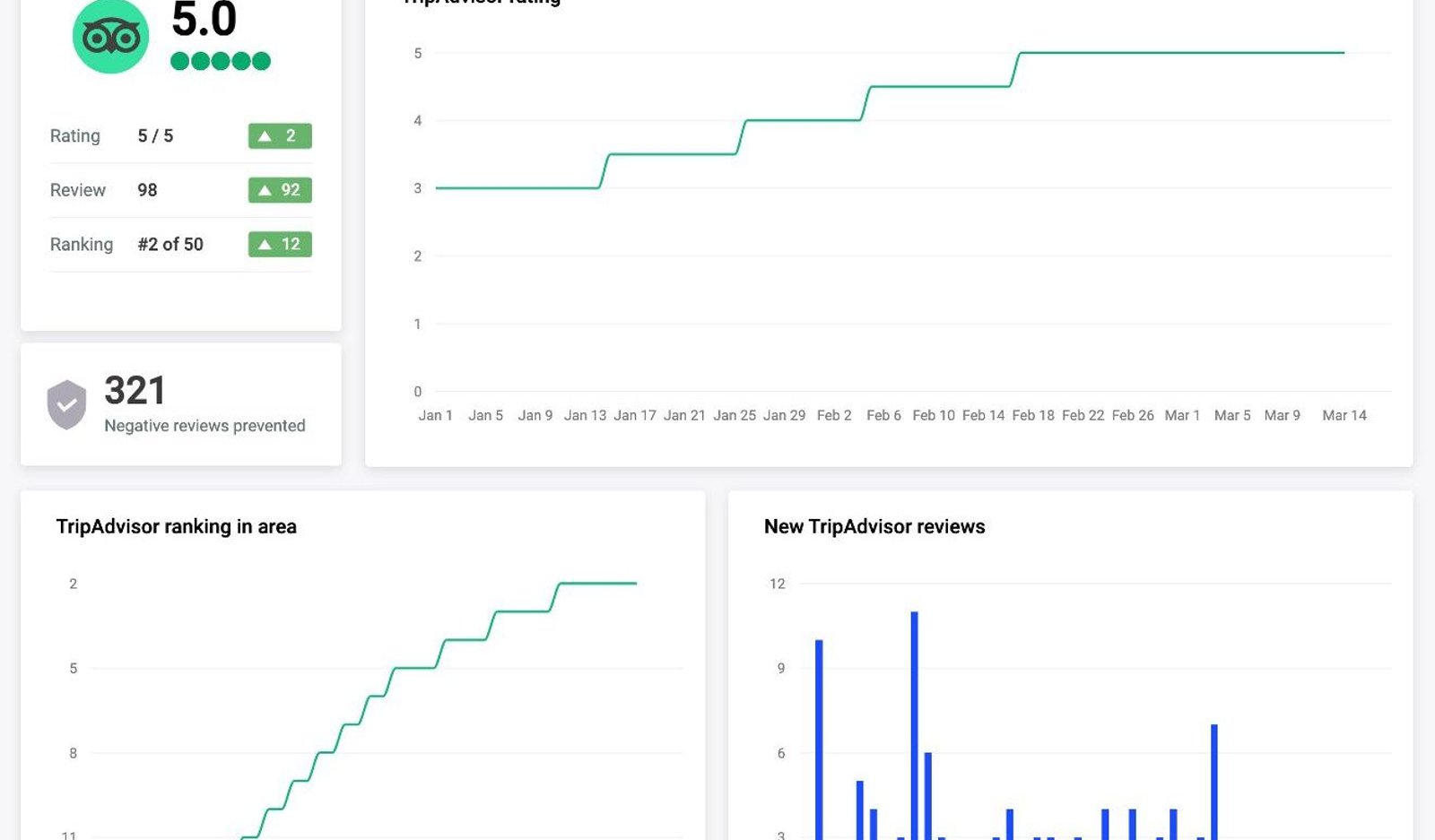Click the Ranking row label
The height and width of the screenshot is (840, 1435).
82,245
